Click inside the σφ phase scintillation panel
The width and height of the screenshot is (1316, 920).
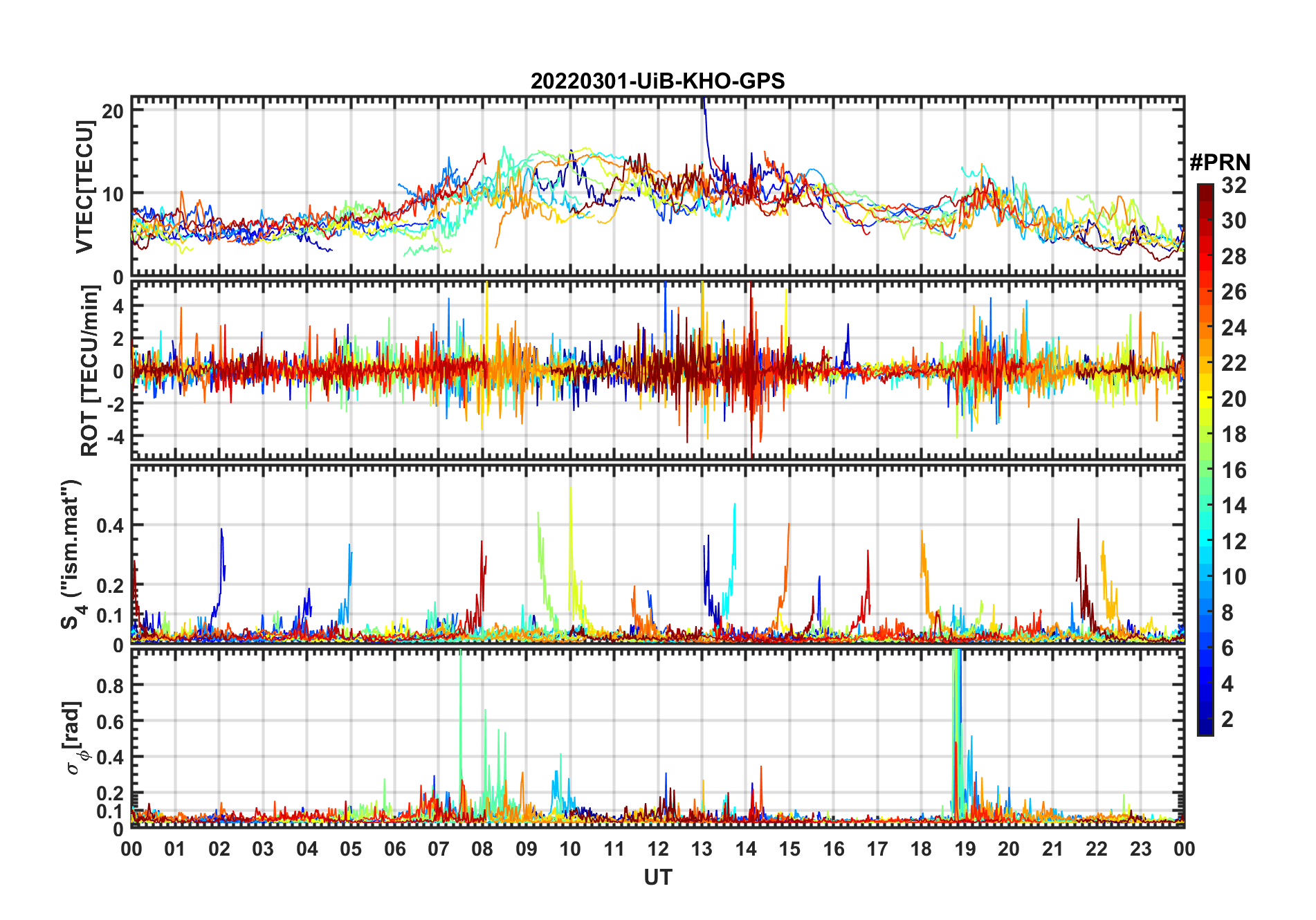657,738
